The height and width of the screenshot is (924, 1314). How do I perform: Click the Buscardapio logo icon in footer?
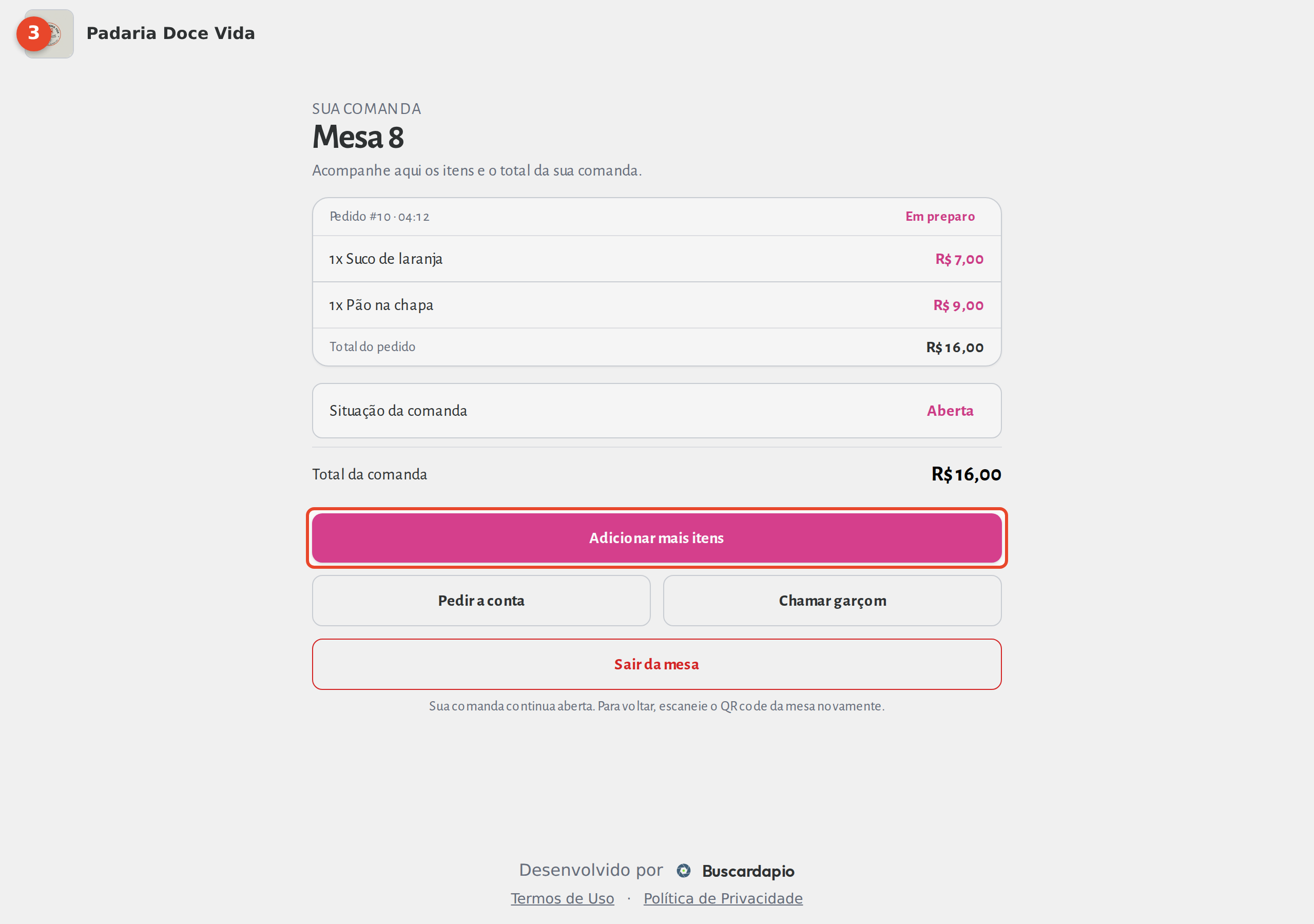683,871
